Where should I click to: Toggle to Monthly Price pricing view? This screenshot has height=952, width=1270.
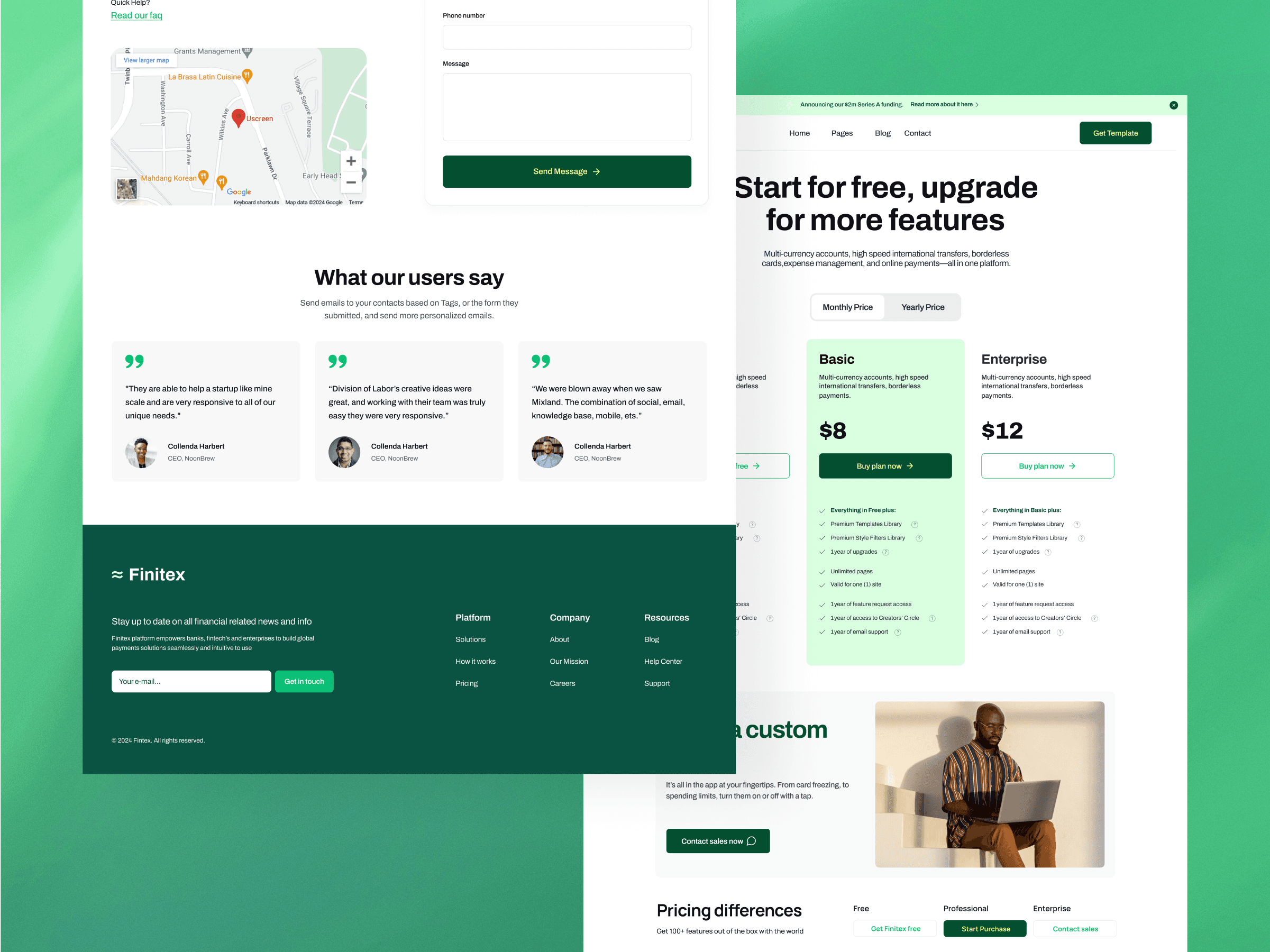pos(847,307)
